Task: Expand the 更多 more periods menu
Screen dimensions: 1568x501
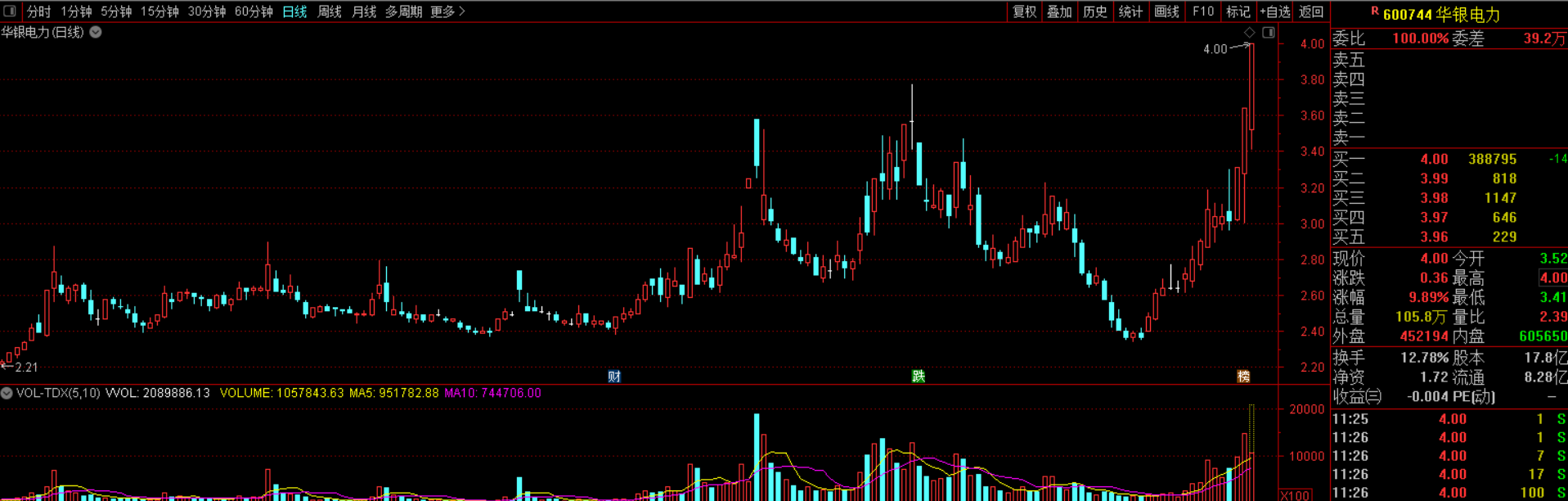Action: point(447,11)
